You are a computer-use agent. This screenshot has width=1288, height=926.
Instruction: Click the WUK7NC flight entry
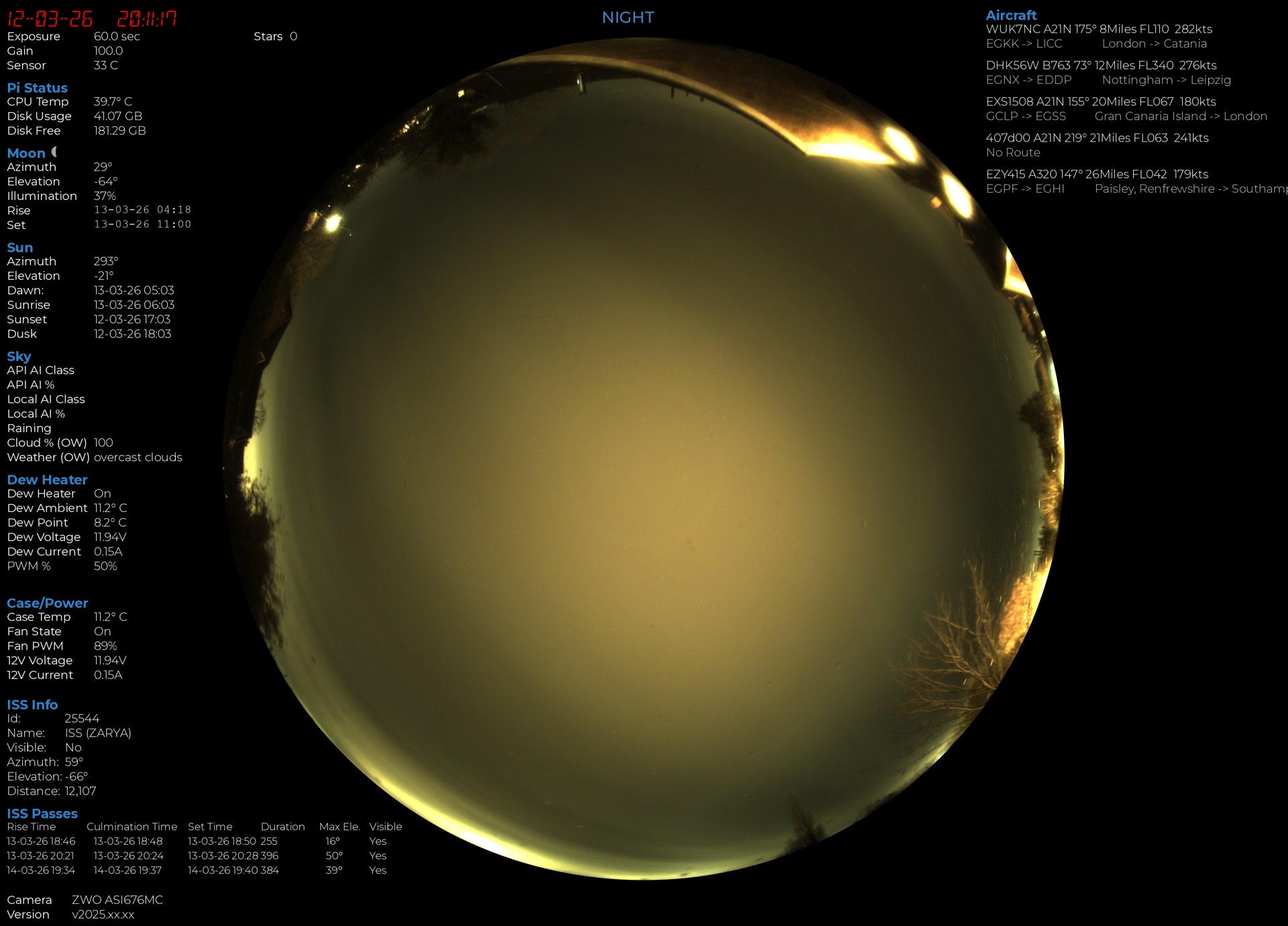[x=1098, y=29]
